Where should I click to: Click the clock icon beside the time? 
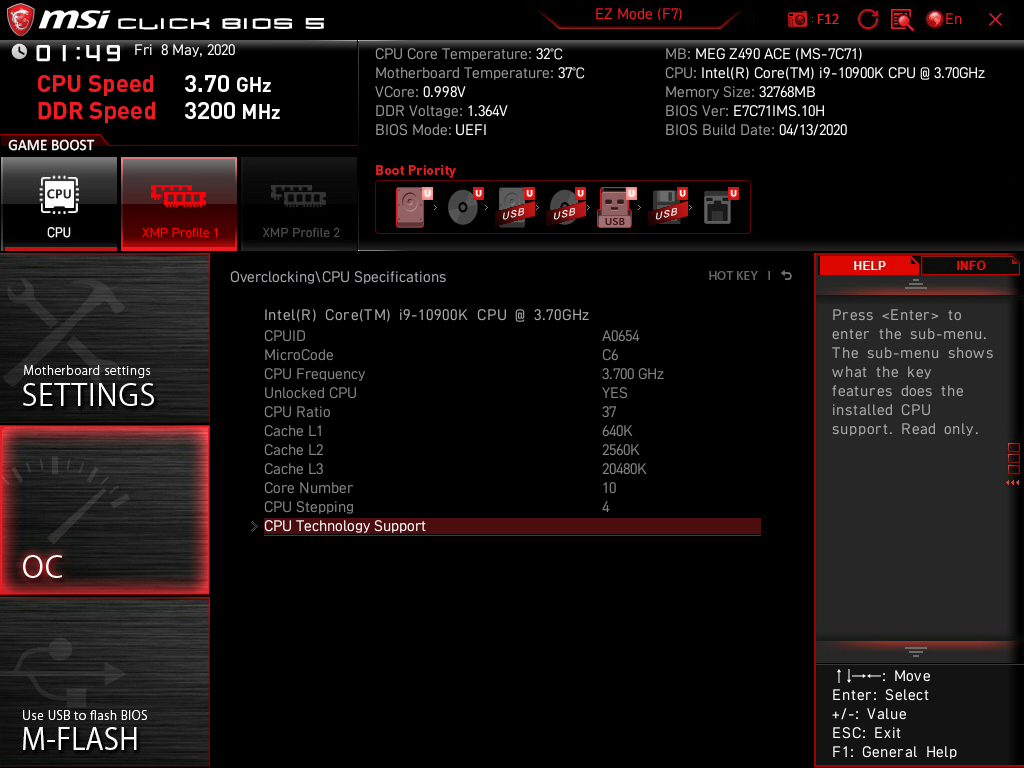(20, 52)
